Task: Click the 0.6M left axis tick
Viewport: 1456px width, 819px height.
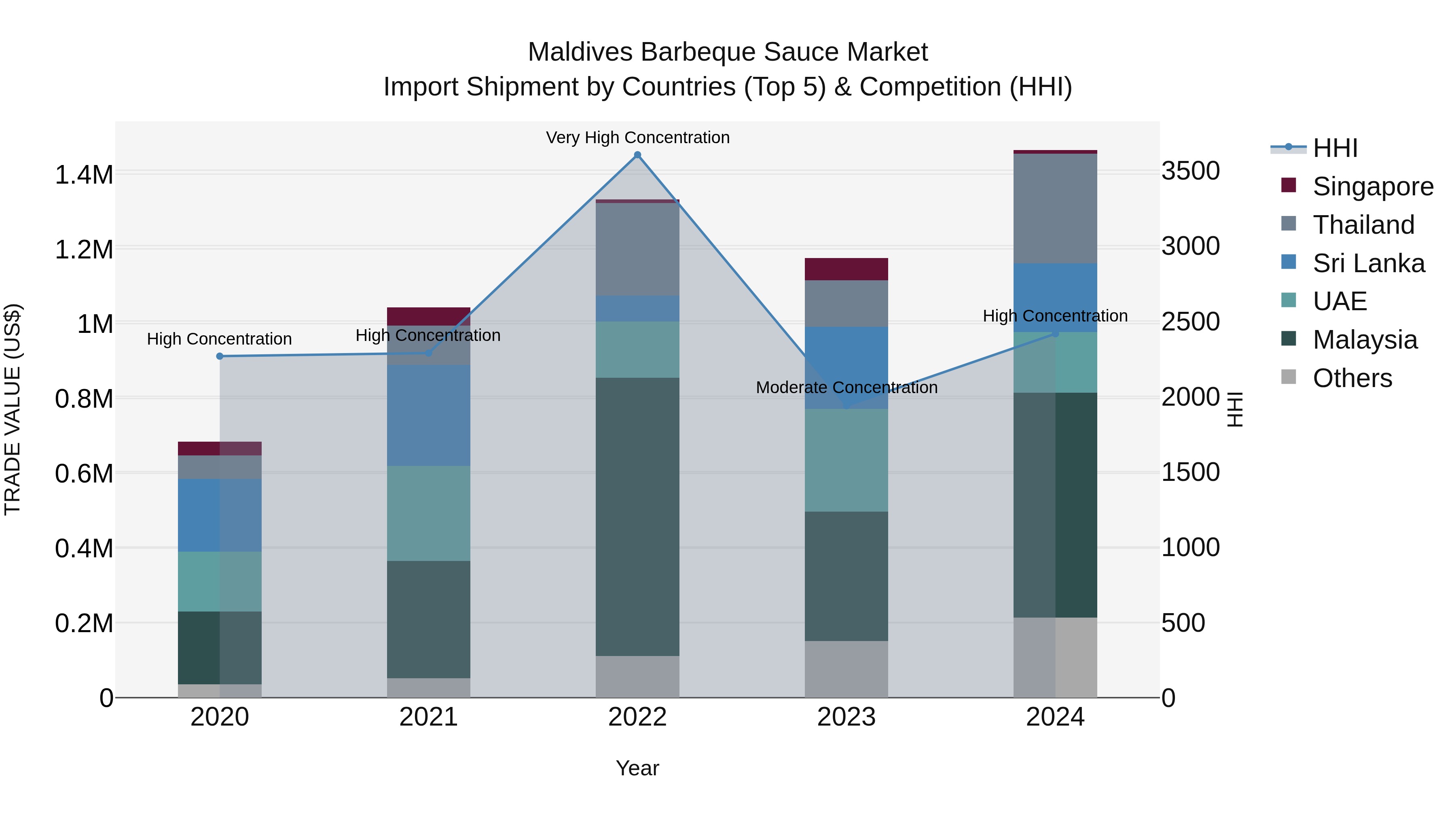Action: click(x=84, y=474)
